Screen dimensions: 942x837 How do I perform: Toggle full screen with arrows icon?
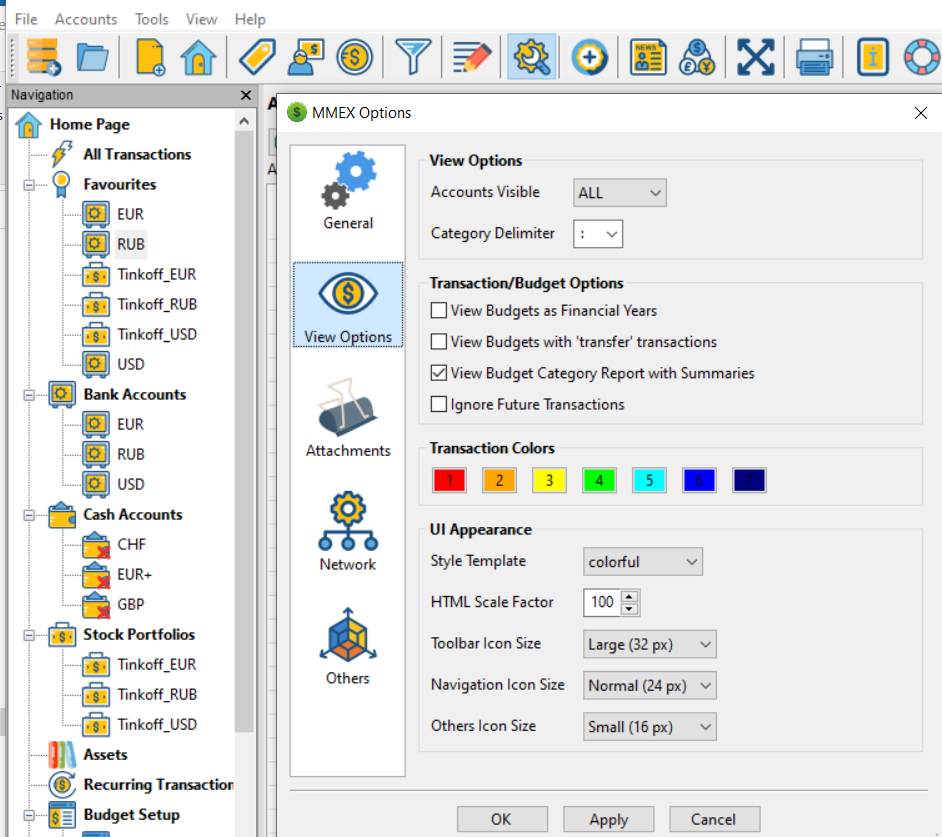point(755,57)
